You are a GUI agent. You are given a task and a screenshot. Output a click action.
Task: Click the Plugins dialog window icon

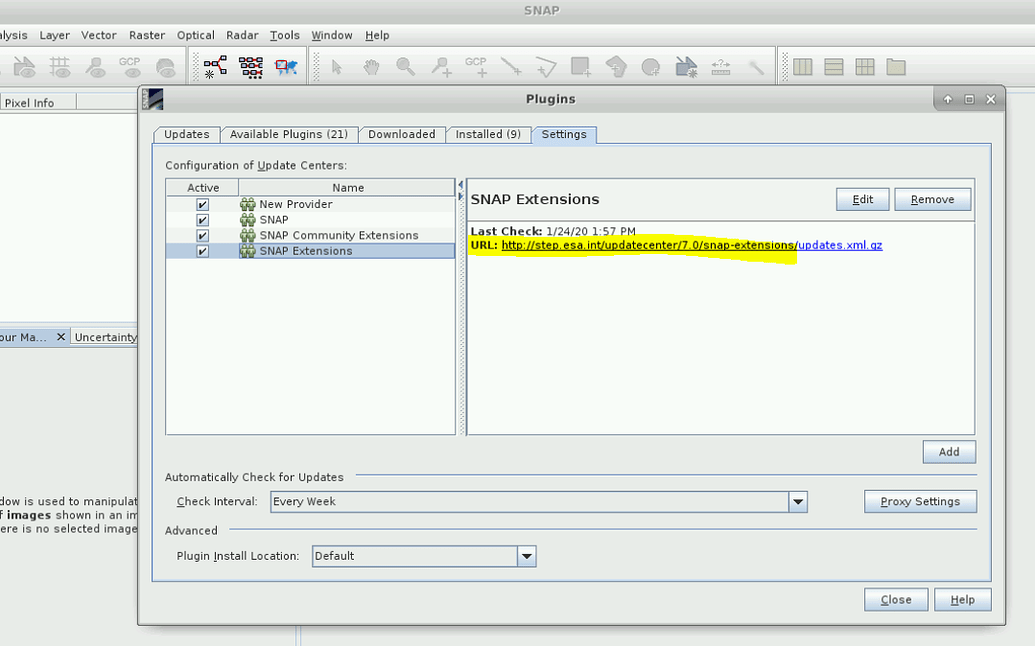click(153, 99)
